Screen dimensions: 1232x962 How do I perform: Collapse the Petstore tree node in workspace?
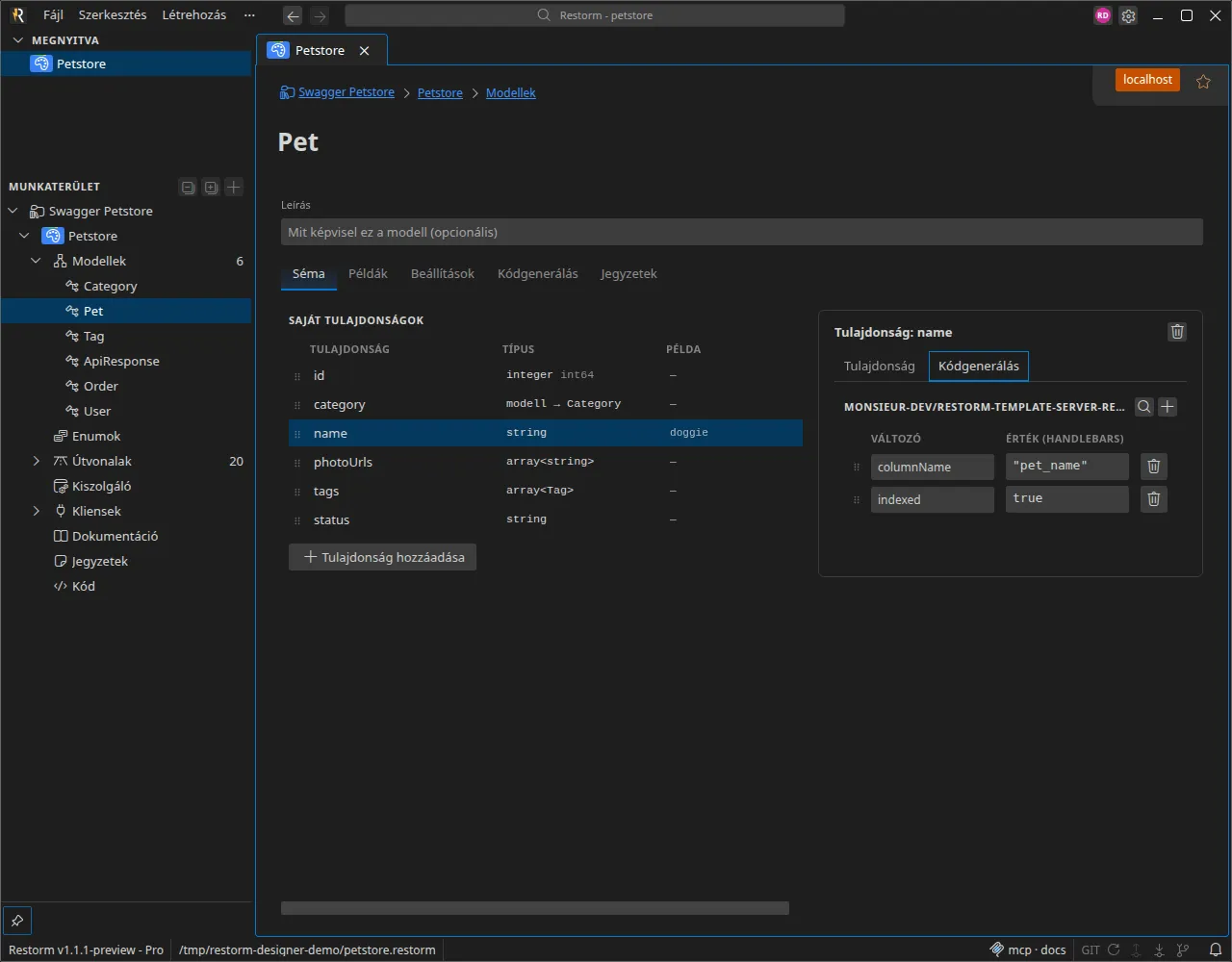pos(25,237)
